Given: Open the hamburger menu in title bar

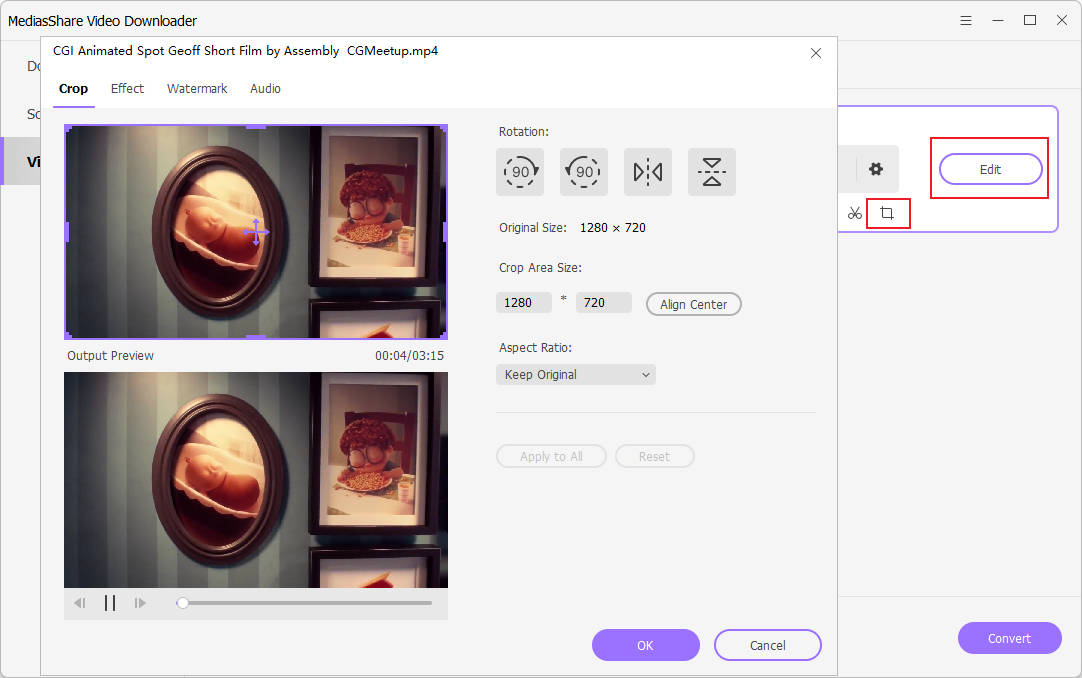Looking at the screenshot, I should click(966, 21).
